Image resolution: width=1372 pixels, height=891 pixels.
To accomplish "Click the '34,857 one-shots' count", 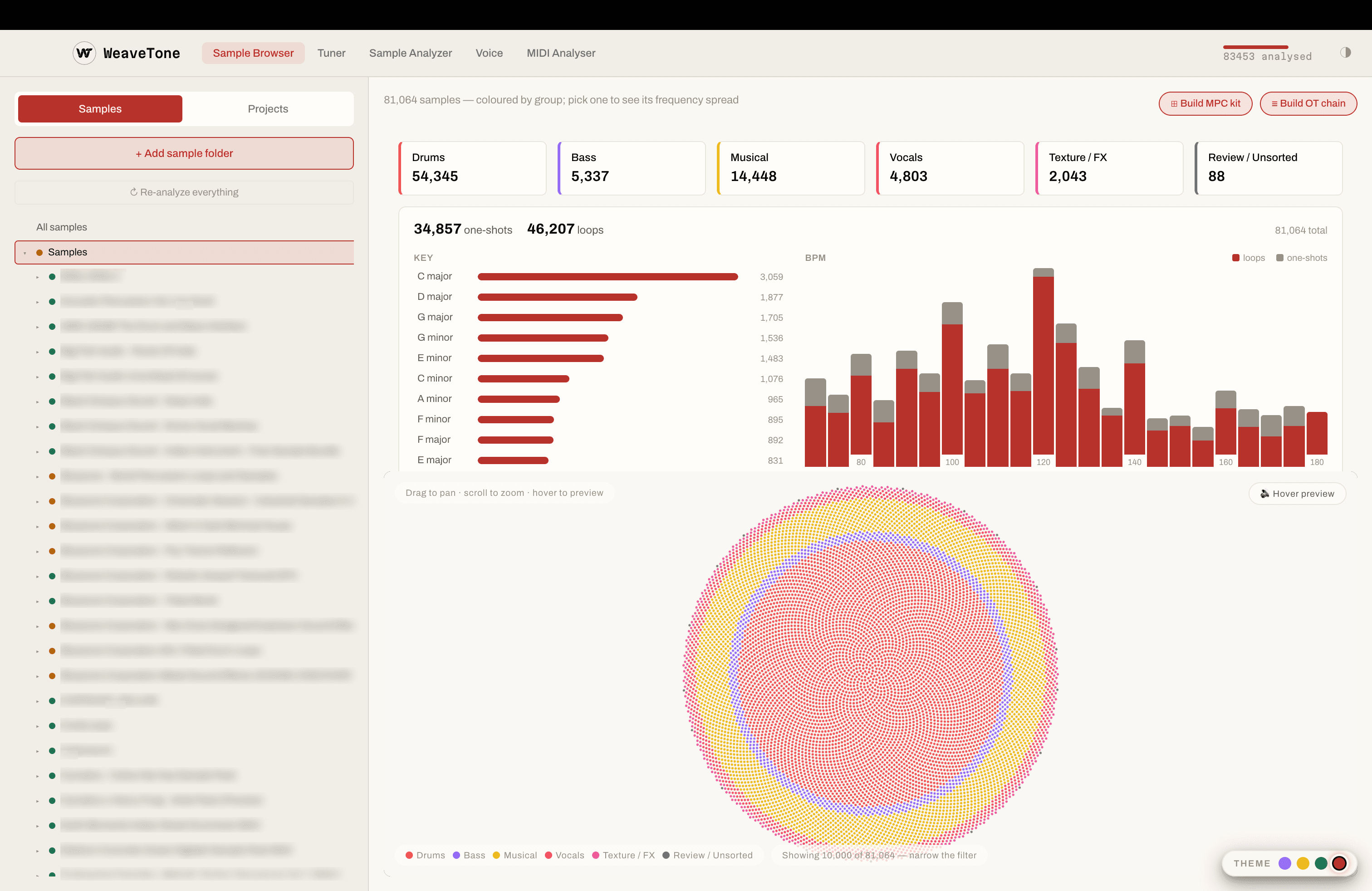I will tap(463, 230).
